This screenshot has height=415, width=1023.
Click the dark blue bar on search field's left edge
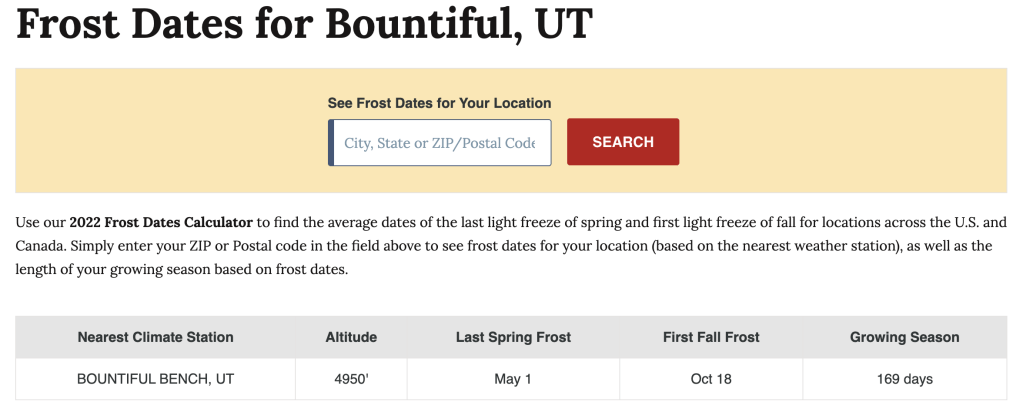point(331,143)
